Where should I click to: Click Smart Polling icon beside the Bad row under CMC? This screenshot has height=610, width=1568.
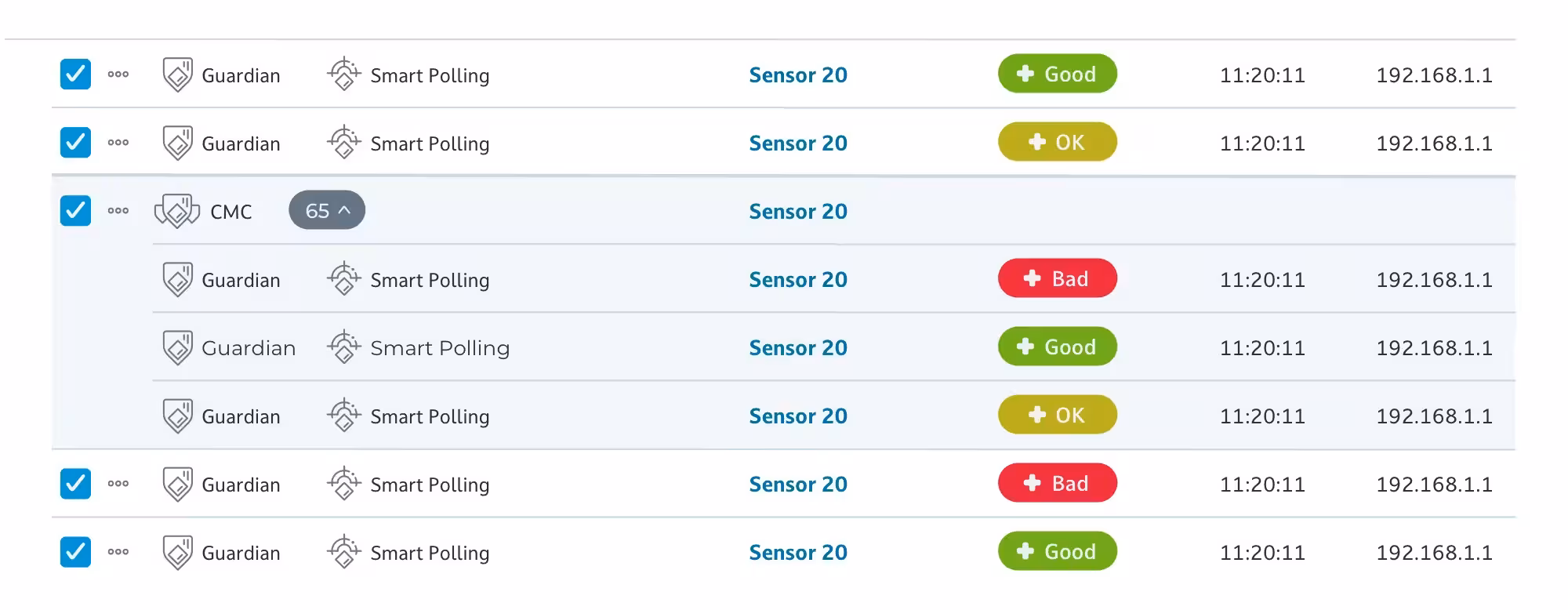point(343,279)
